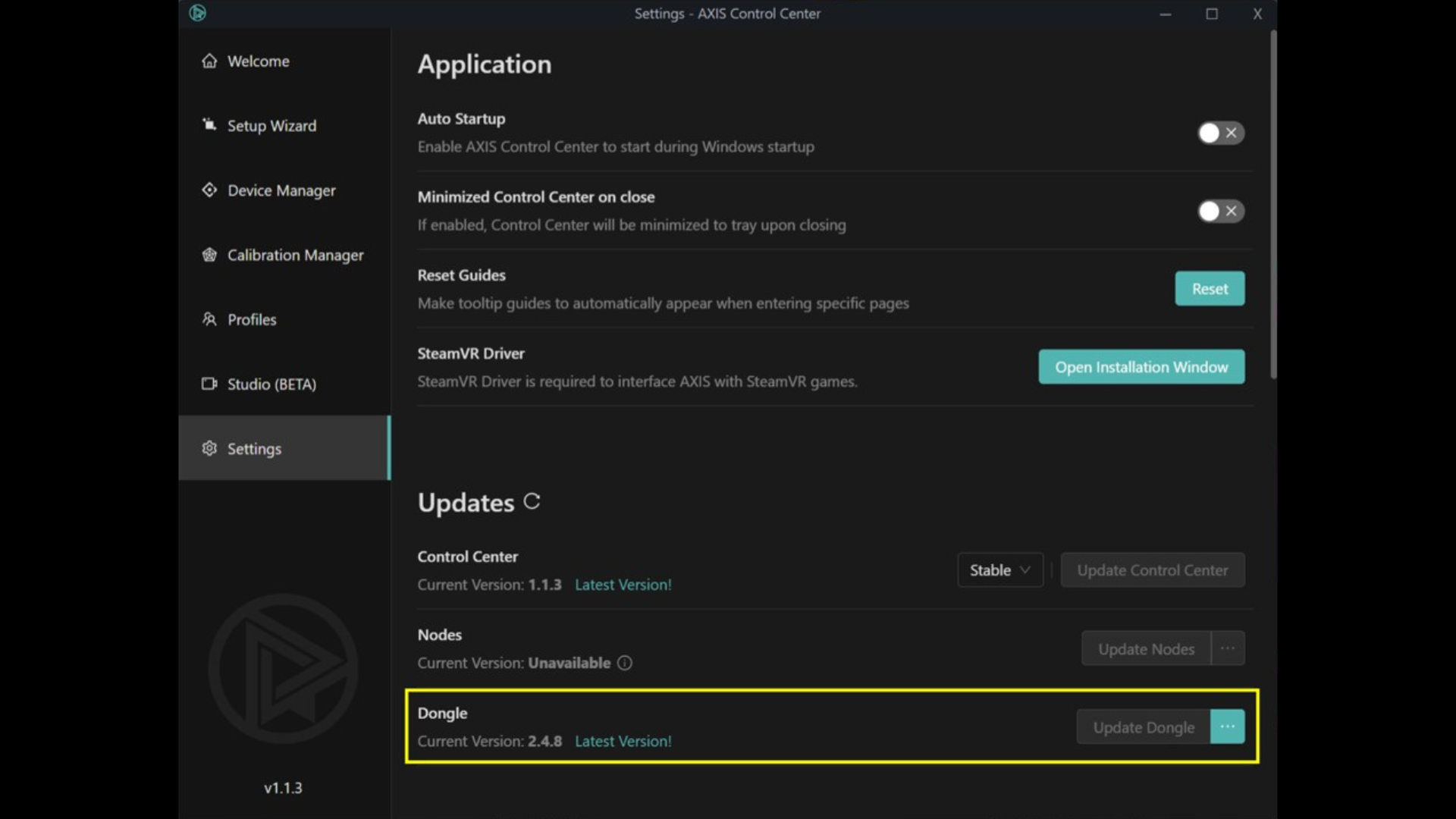Click the Update Control Center button
Viewport: 1456px width, 819px height.
[x=1152, y=570]
